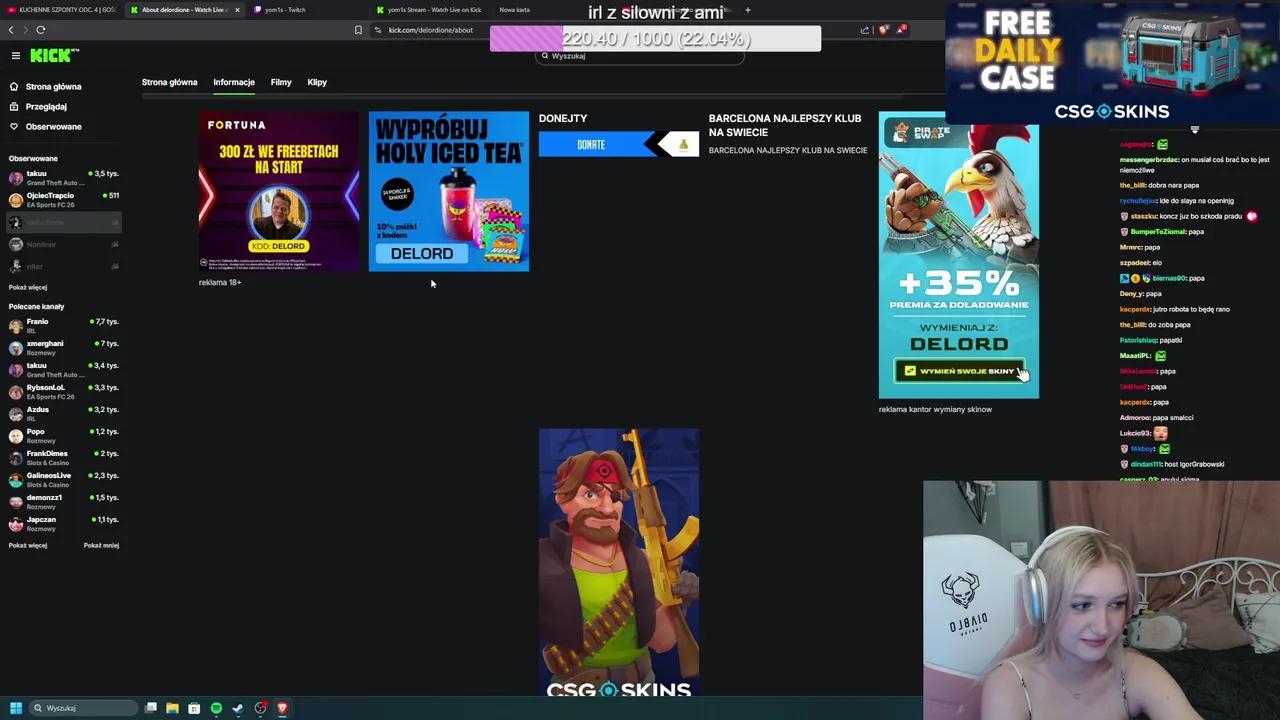Open Przeglądaj in left sidebar

pos(39,107)
